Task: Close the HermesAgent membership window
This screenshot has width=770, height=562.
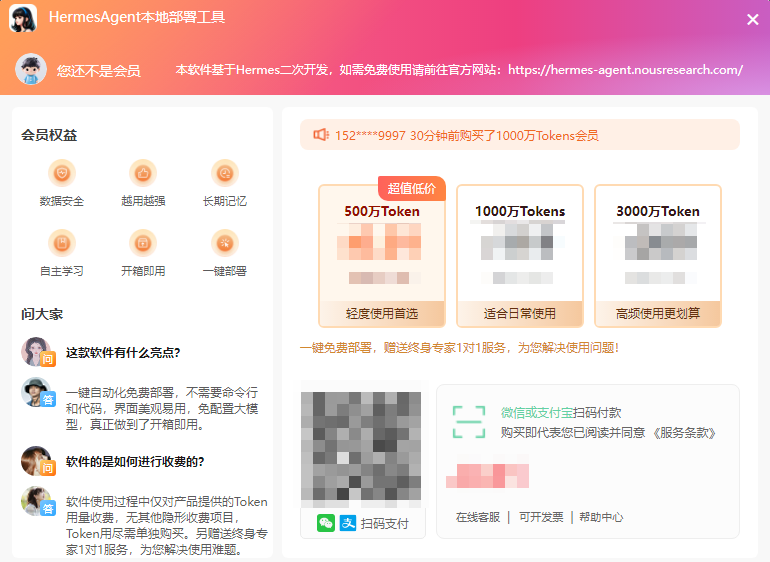Action: pyautogui.click(x=752, y=20)
